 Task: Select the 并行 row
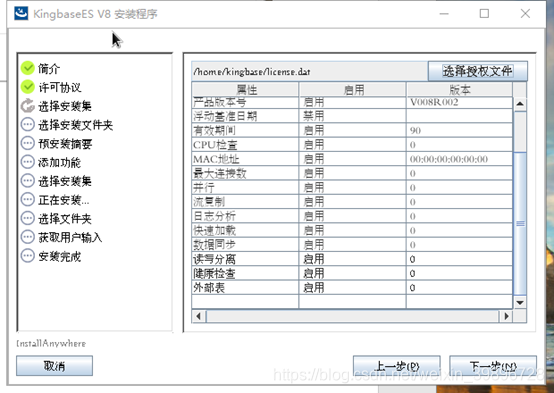coord(352,187)
